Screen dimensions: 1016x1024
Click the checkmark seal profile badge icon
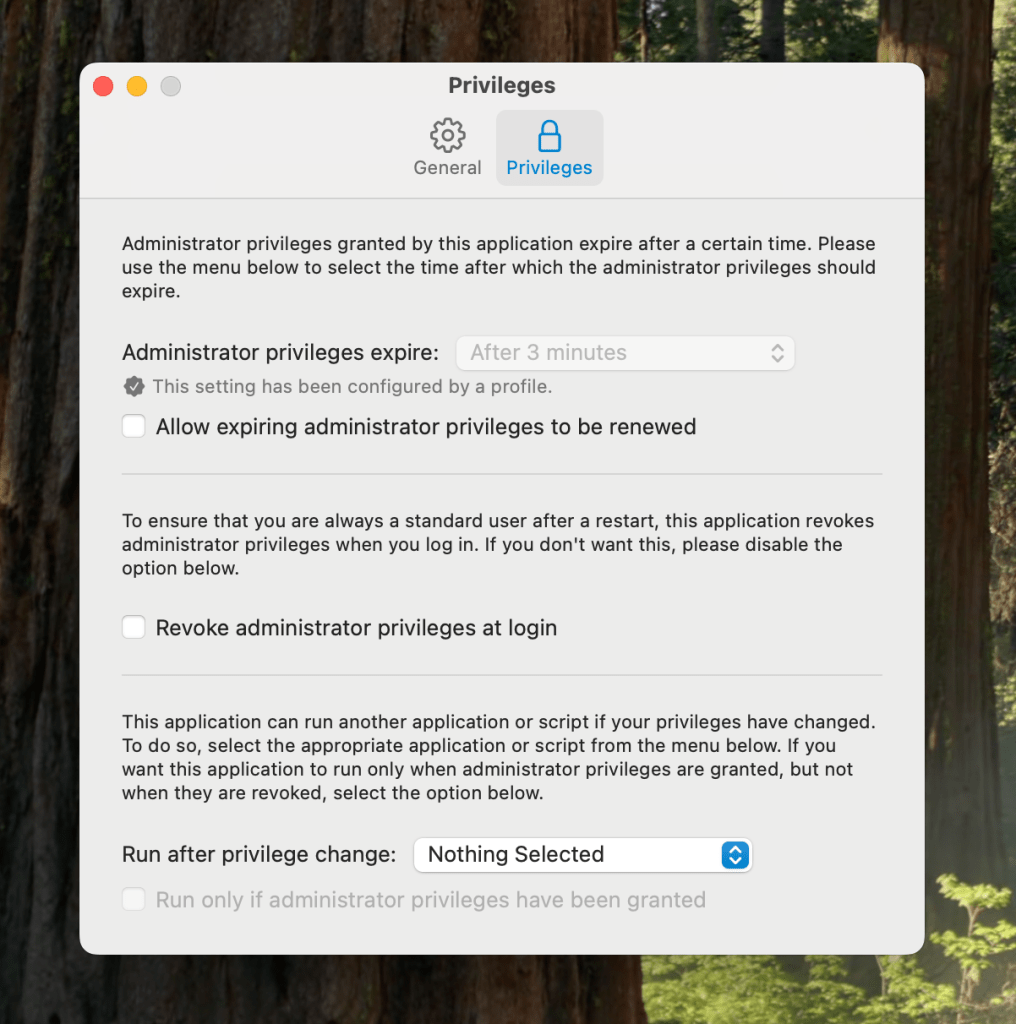click(134, 387)
